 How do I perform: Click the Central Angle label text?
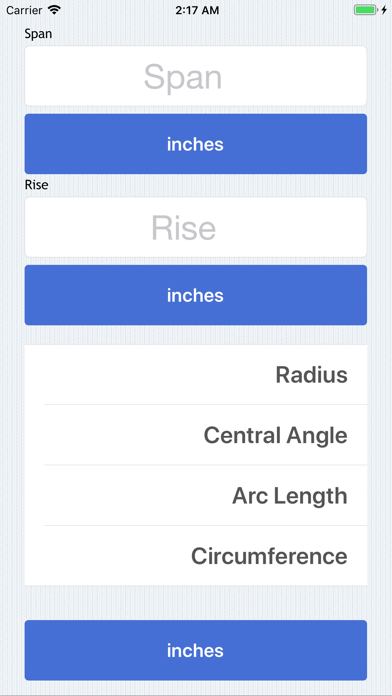click(x=276, y=435)
